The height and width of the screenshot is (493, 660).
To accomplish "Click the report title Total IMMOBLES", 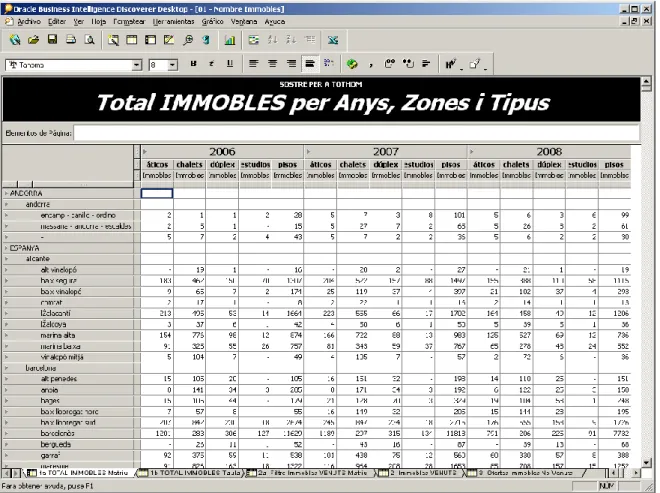I will pos(322,103).
